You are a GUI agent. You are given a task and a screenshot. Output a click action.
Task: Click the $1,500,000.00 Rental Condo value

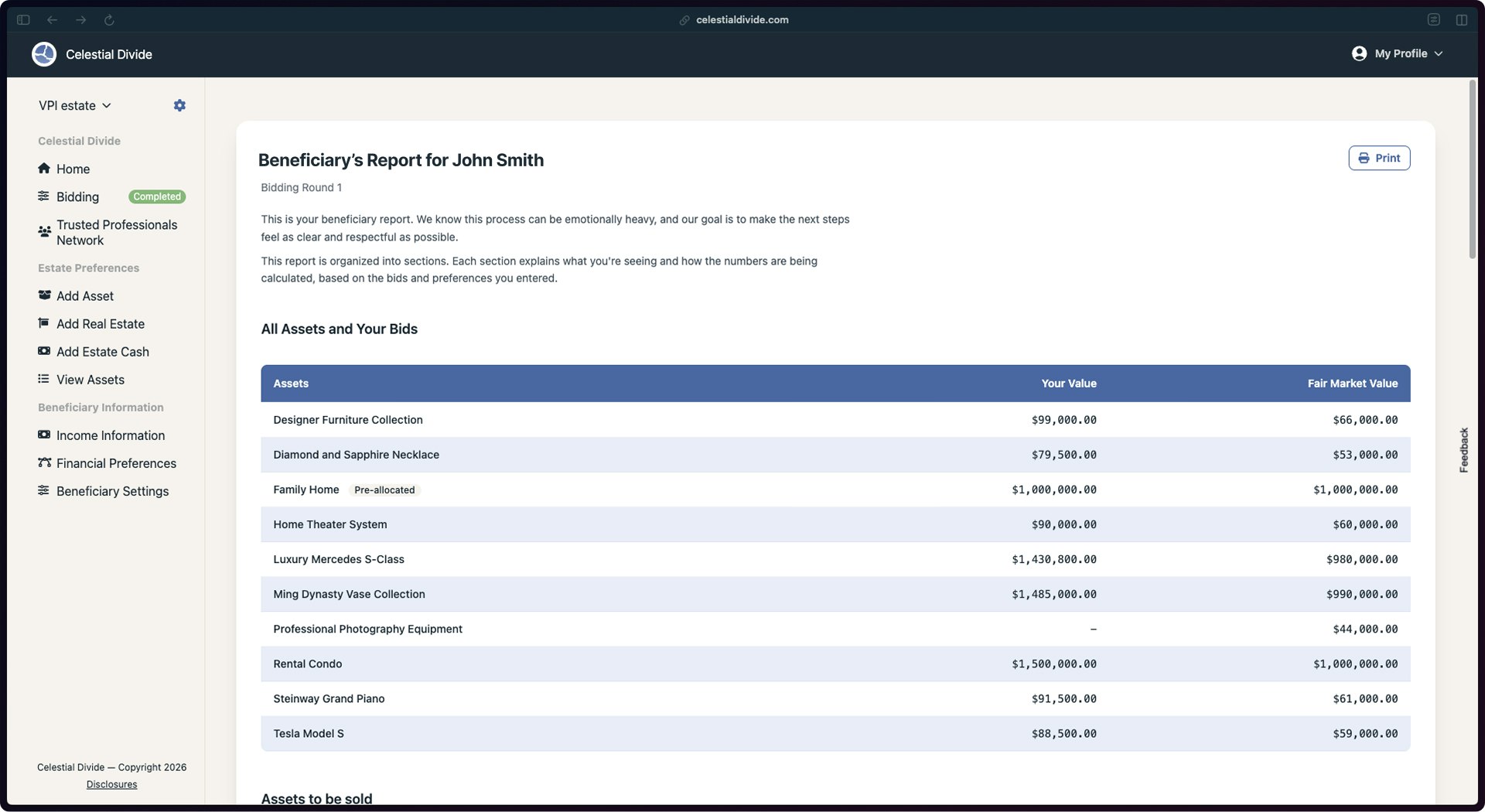(1054, 663)
